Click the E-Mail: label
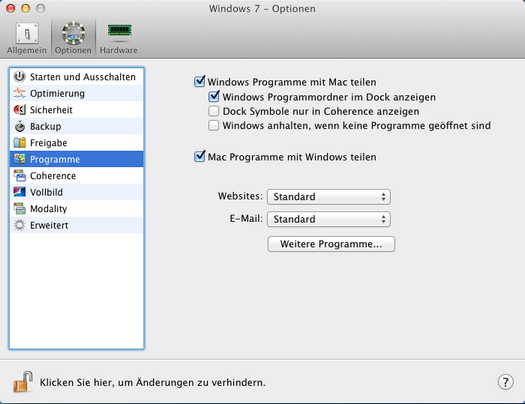The height and width of the screenshot is (404, 525). 246,219
